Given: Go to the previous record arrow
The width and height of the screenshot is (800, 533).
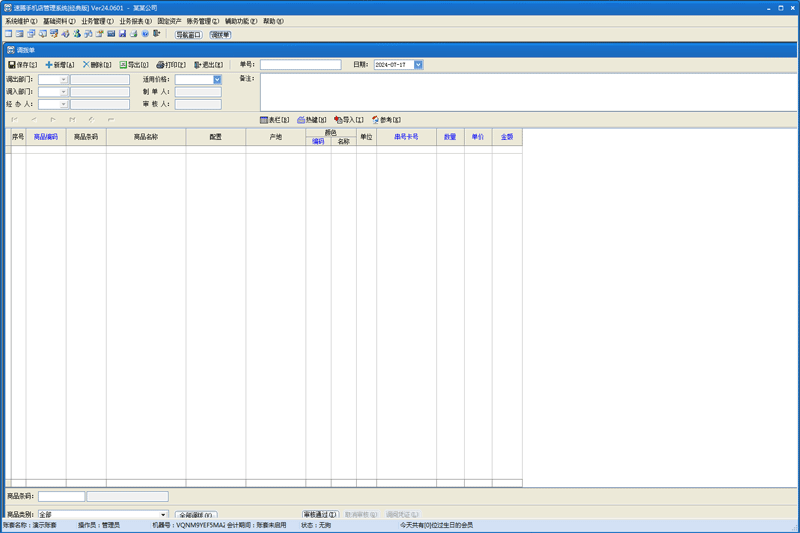Looking at the screenshot, I should (x=34, y=120).
